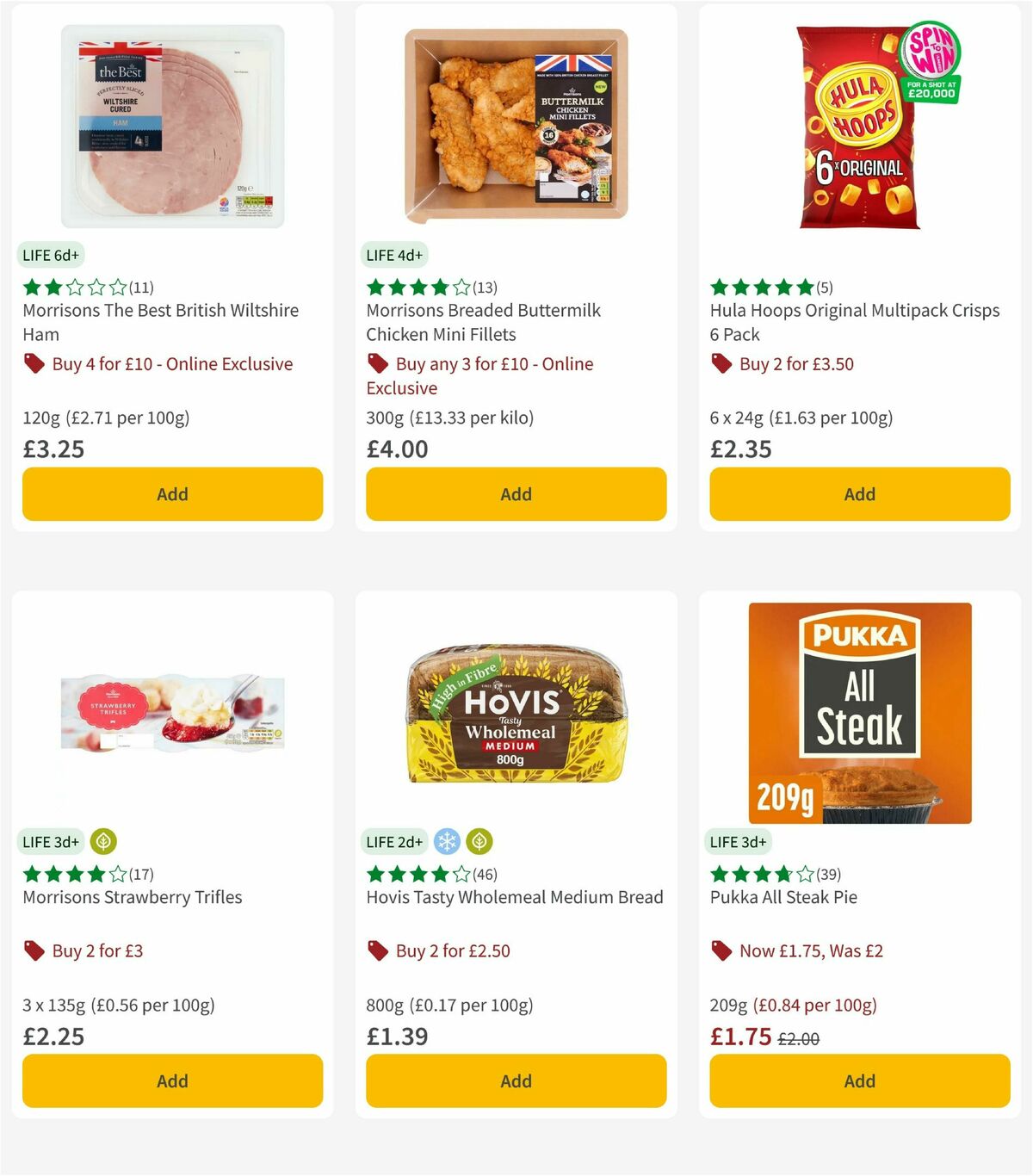Screen dimensions: 1033x1176
Task: Select the price tag icon on Pukka Pie offer
Action: 721,950
